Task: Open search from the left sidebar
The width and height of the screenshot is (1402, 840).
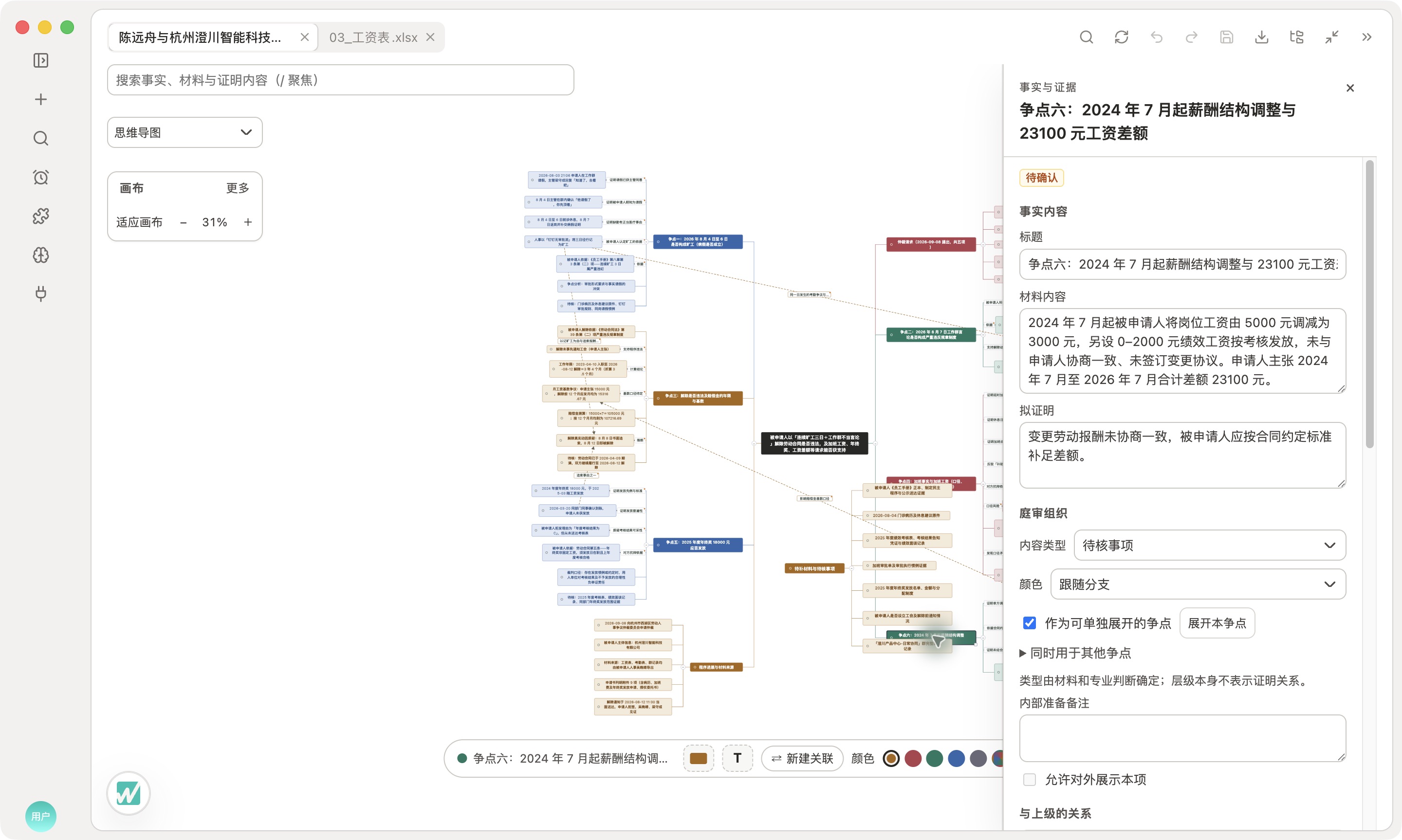Action: (x=41, y=138)
